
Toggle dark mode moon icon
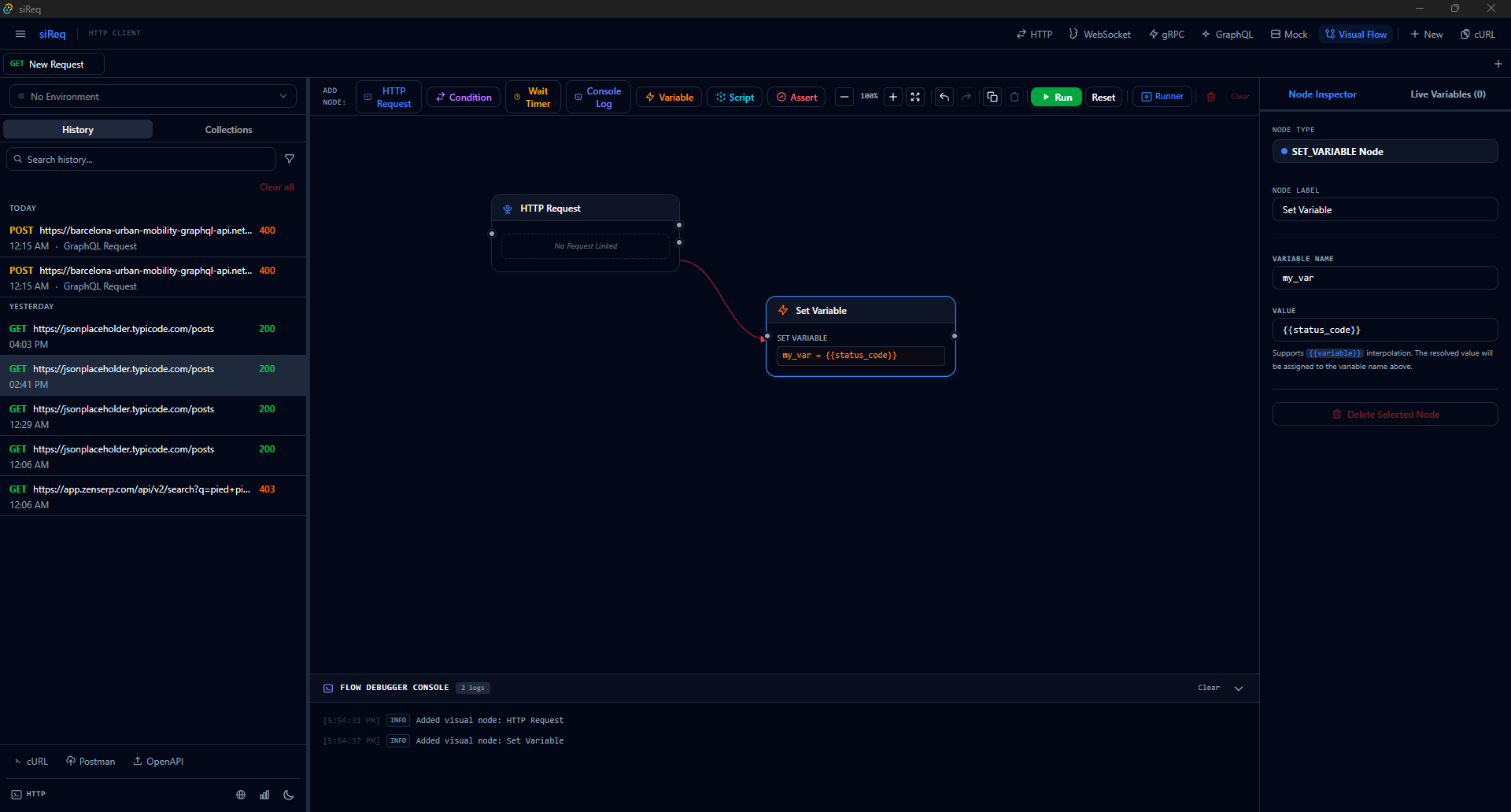289,795
